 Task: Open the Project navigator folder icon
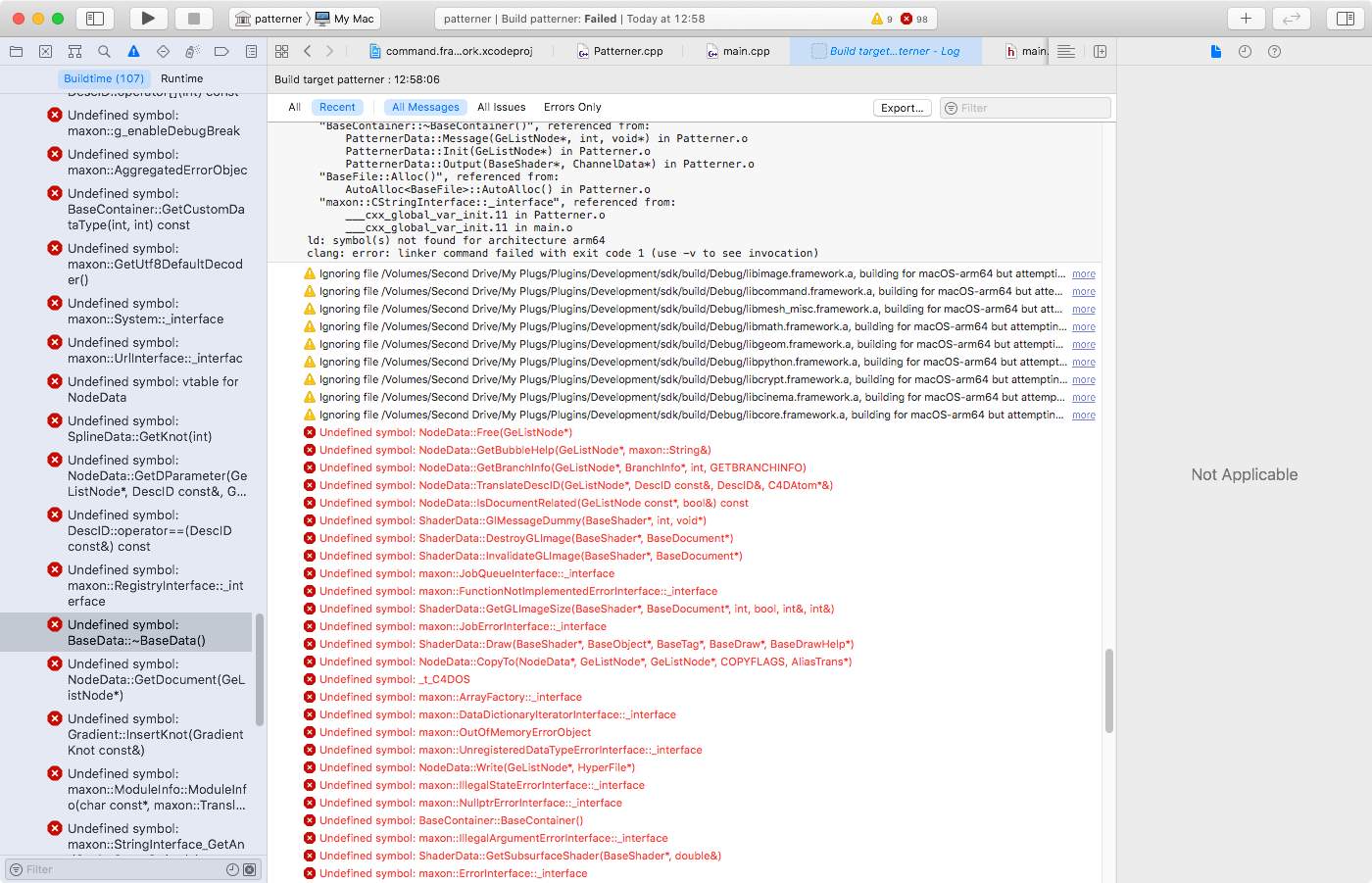coord(16,51)
